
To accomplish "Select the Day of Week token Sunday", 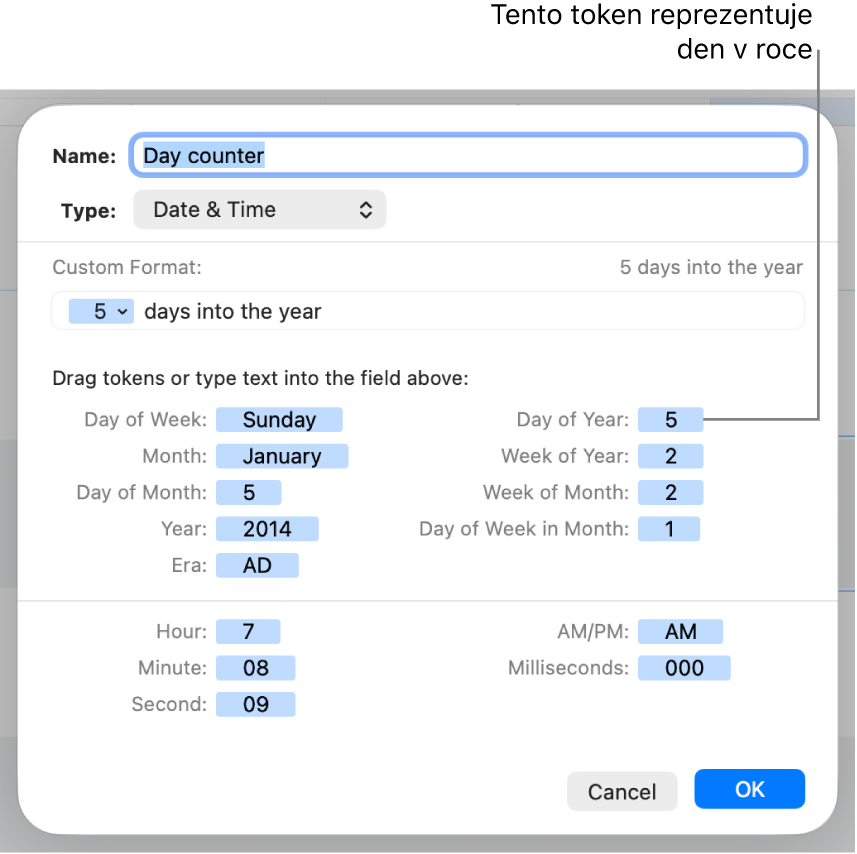I will [279, 420].
